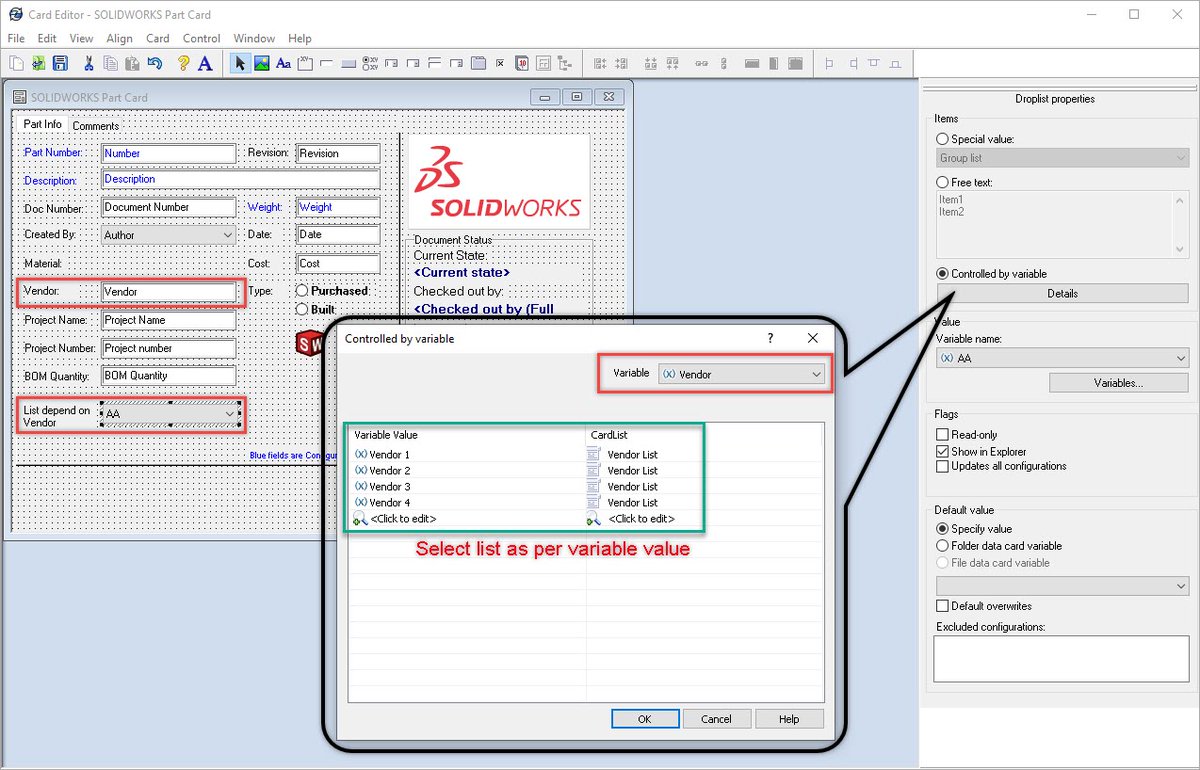The height and width of the screenshot is (770, 1200).
Task: Click Vendor List beside Vendor 1
Action: 632,454
